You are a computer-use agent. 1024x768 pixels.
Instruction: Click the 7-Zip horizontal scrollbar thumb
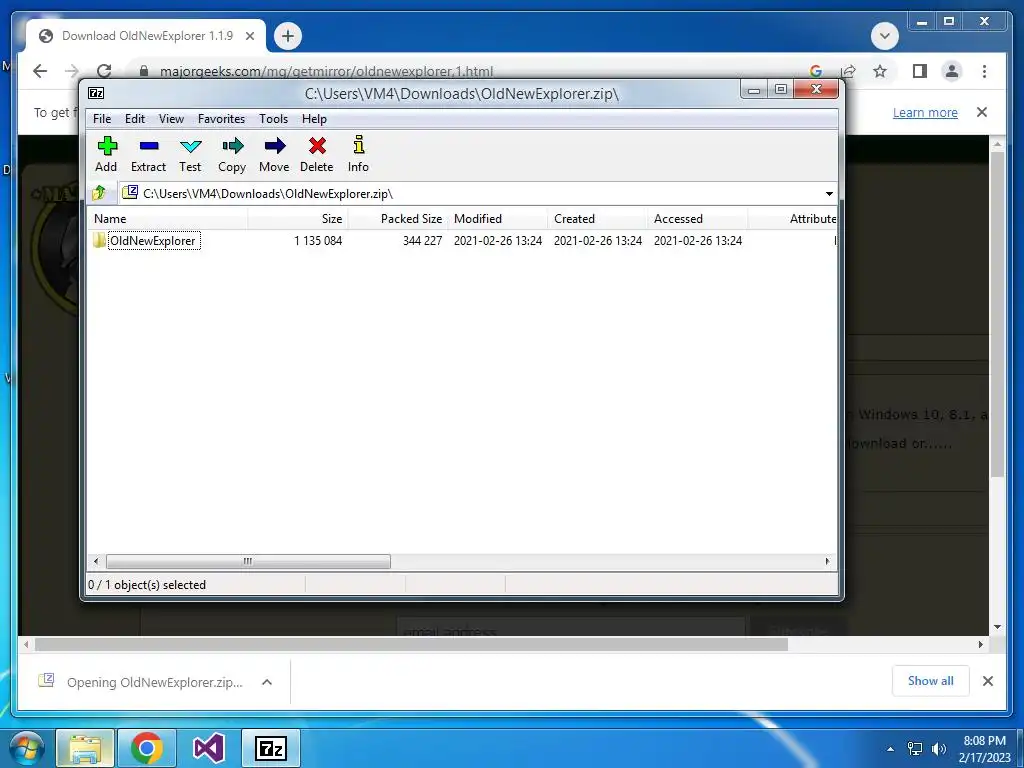(248, 561)
